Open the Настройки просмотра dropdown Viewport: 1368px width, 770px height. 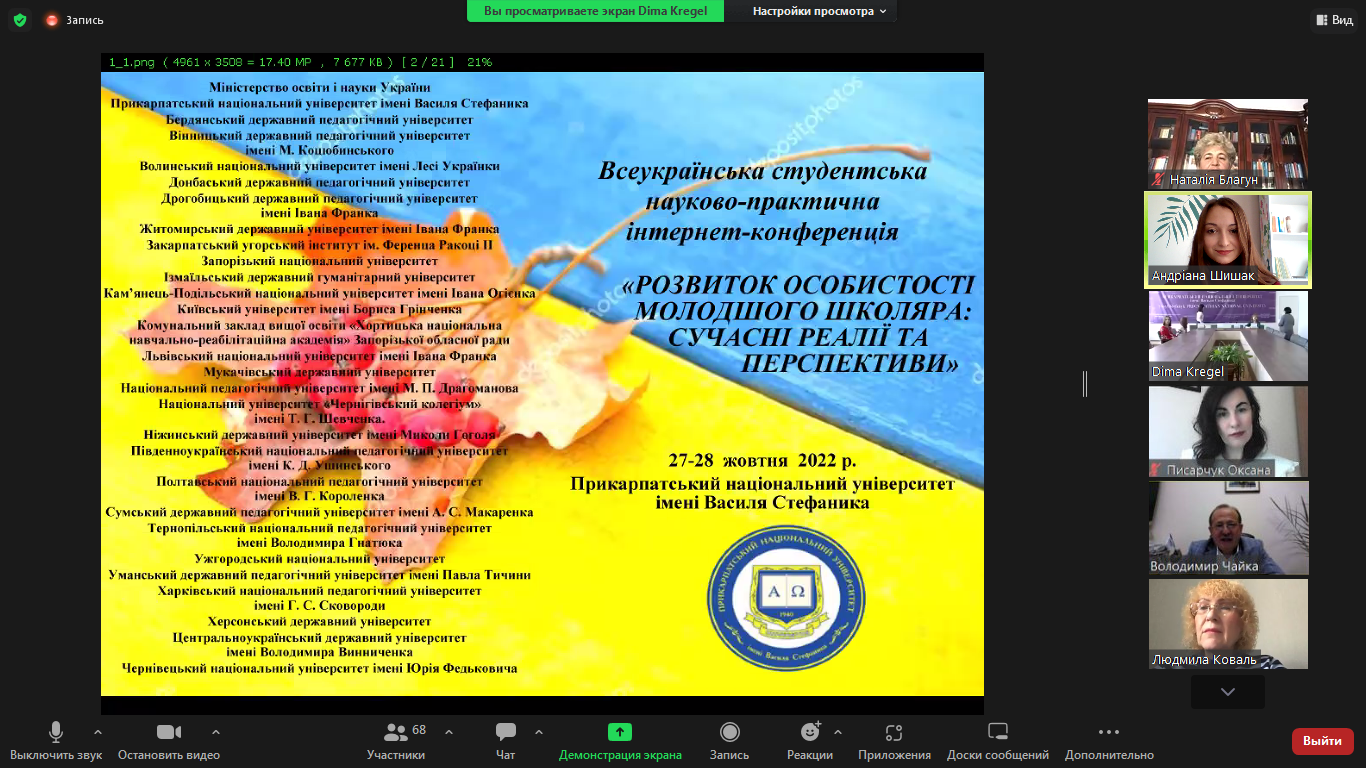click(x=820, y=11)
